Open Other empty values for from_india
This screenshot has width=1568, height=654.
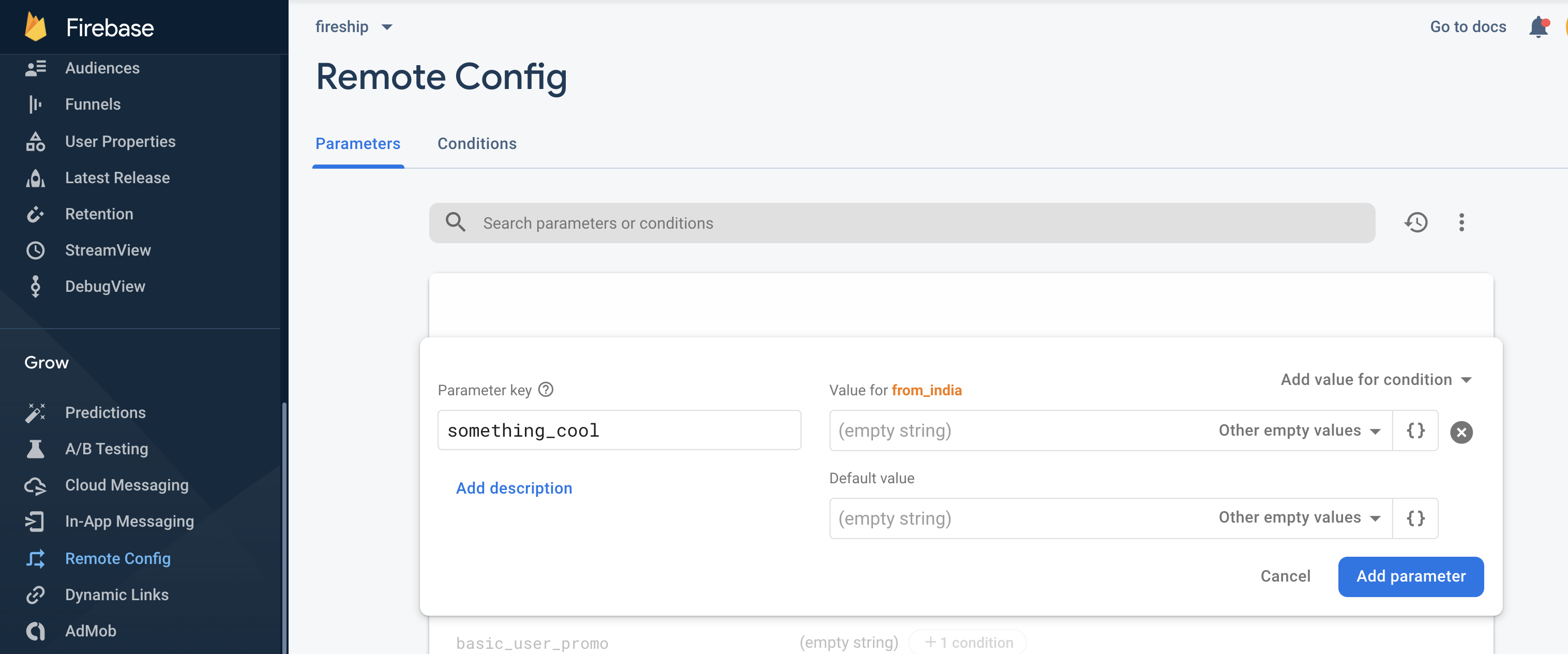1300,430
